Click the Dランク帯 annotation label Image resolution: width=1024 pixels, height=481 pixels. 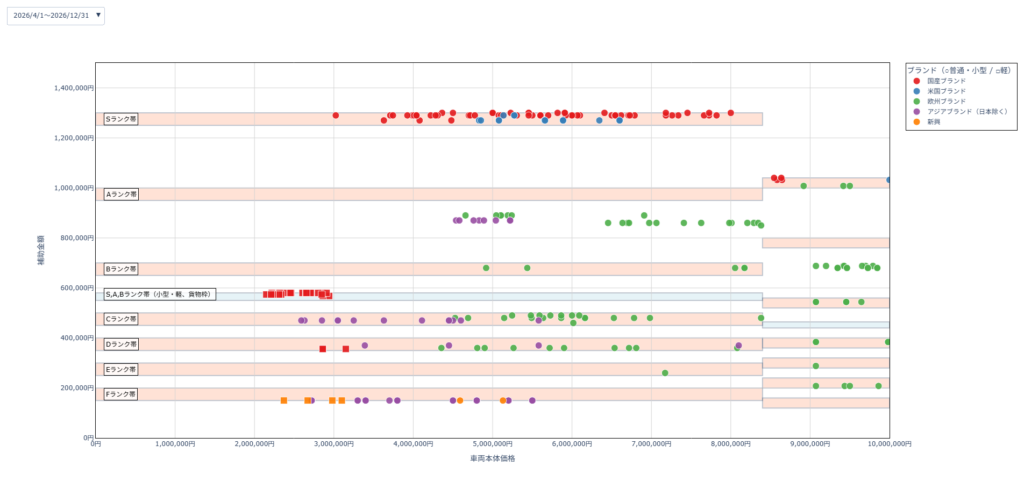(x=121, y=344)
